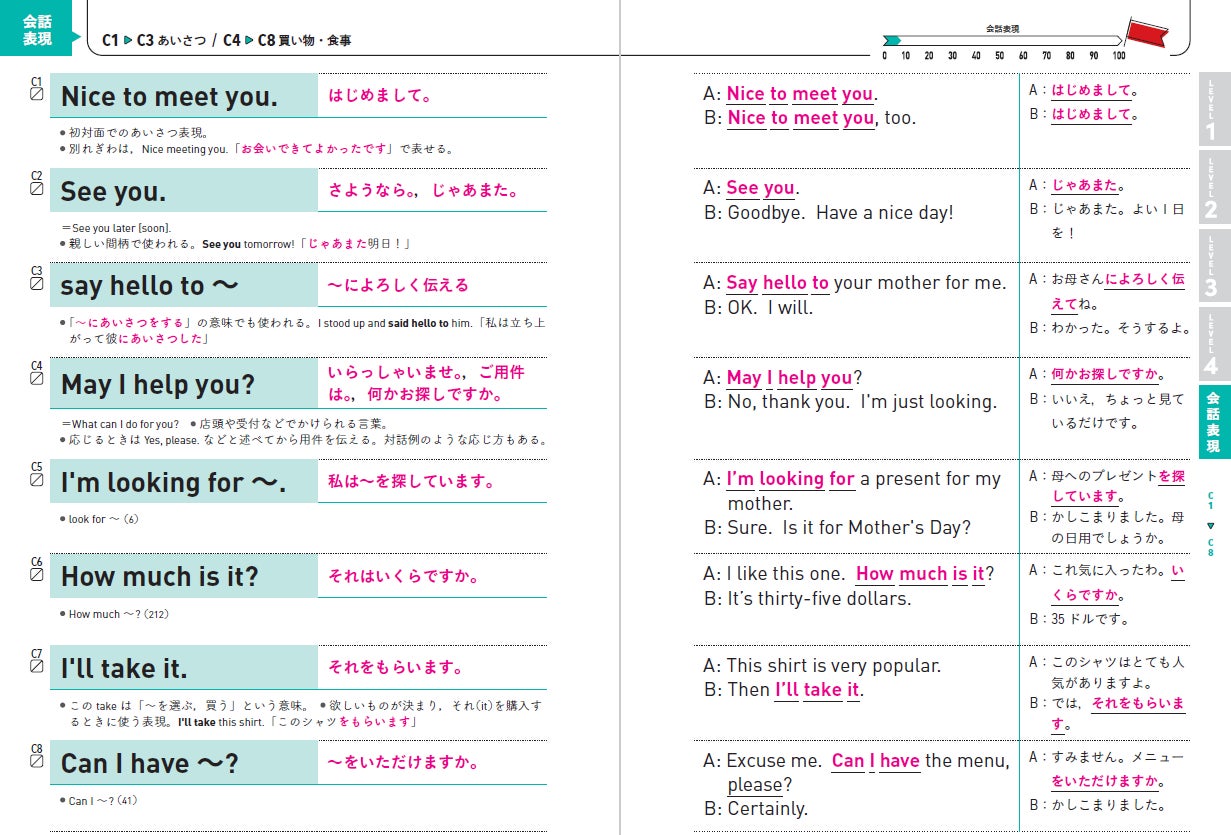
Task: Check the C7 box beside I'll take it.
Action: pyautogui.click(x=37, y=665)
